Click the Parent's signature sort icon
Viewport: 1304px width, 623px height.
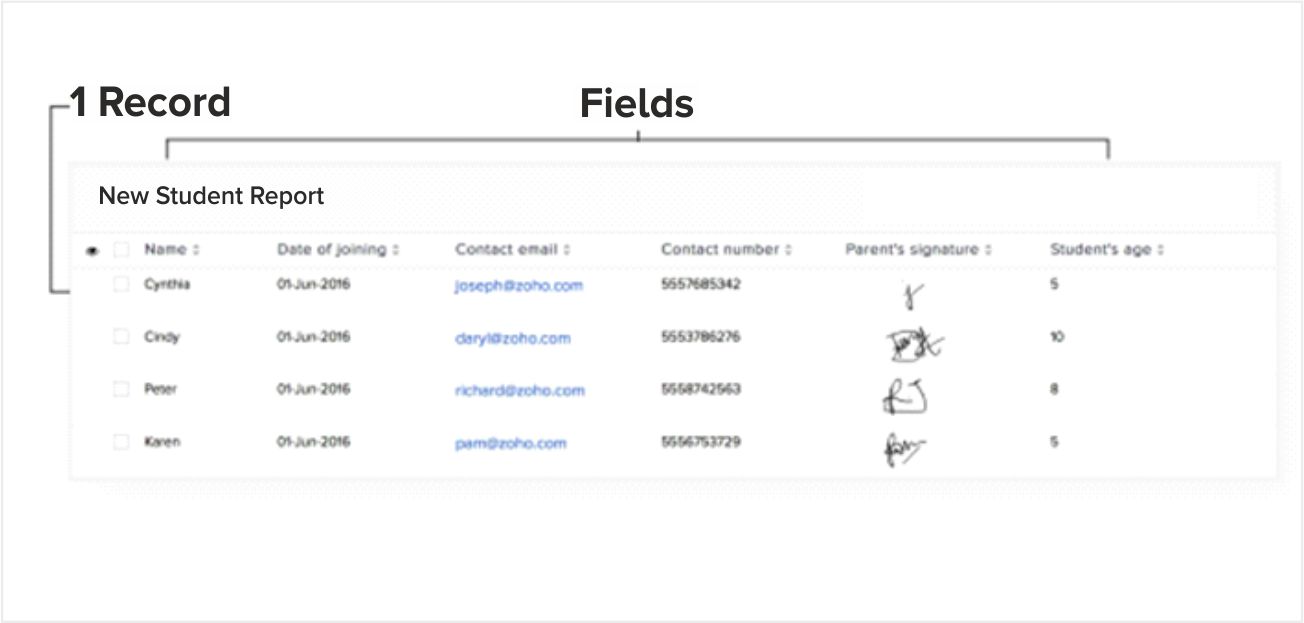(988, 250)
